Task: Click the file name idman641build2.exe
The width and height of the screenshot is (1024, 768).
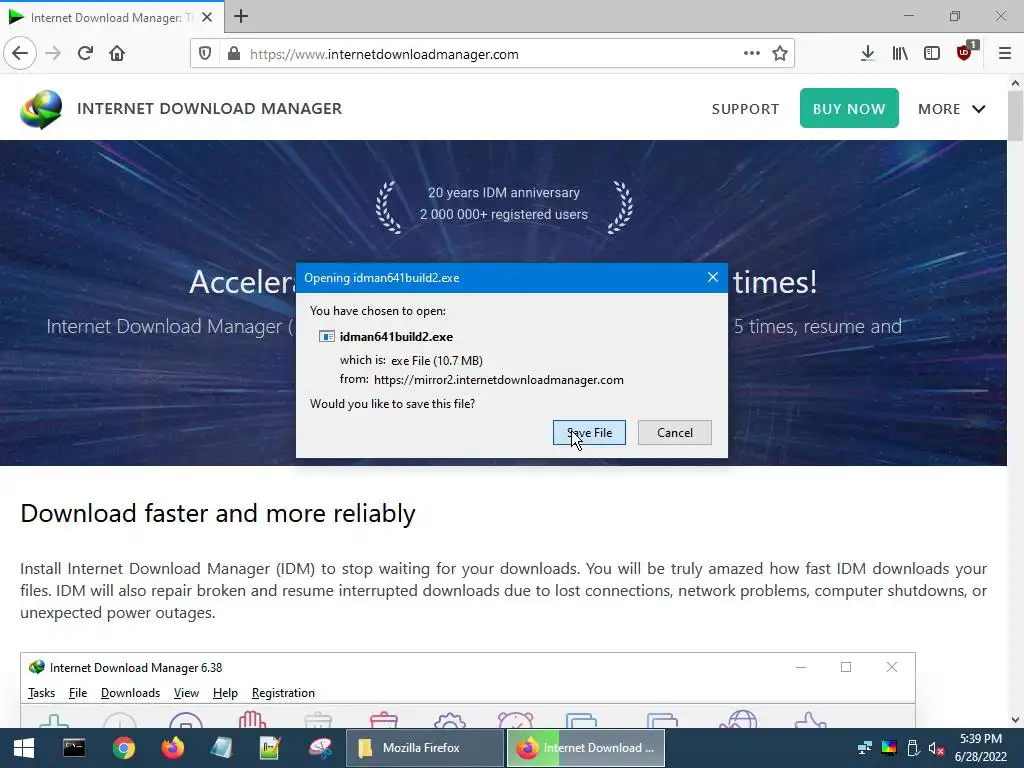Action: tap(396, 337)
